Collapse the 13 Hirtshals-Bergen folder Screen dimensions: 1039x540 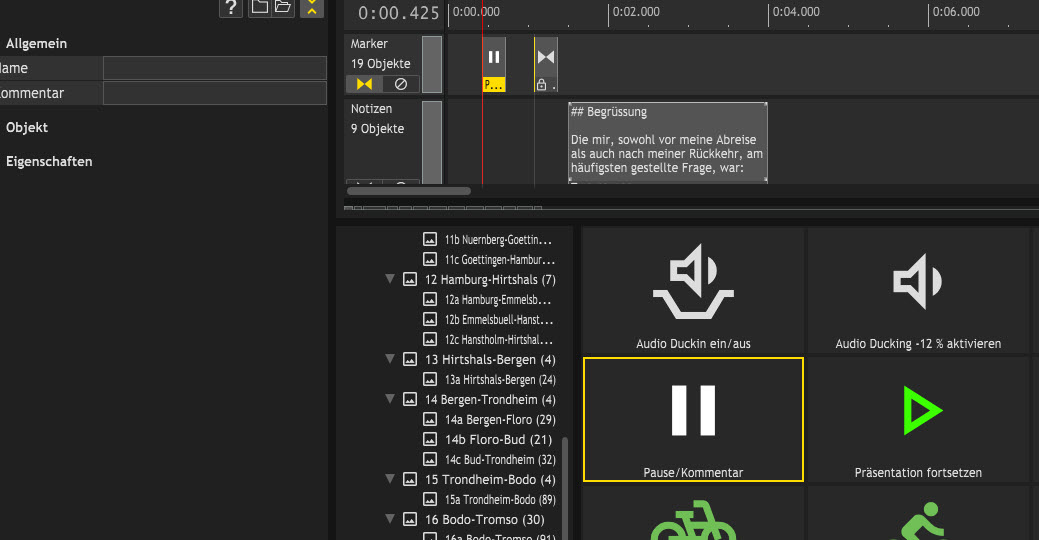[x=390, y=359]
